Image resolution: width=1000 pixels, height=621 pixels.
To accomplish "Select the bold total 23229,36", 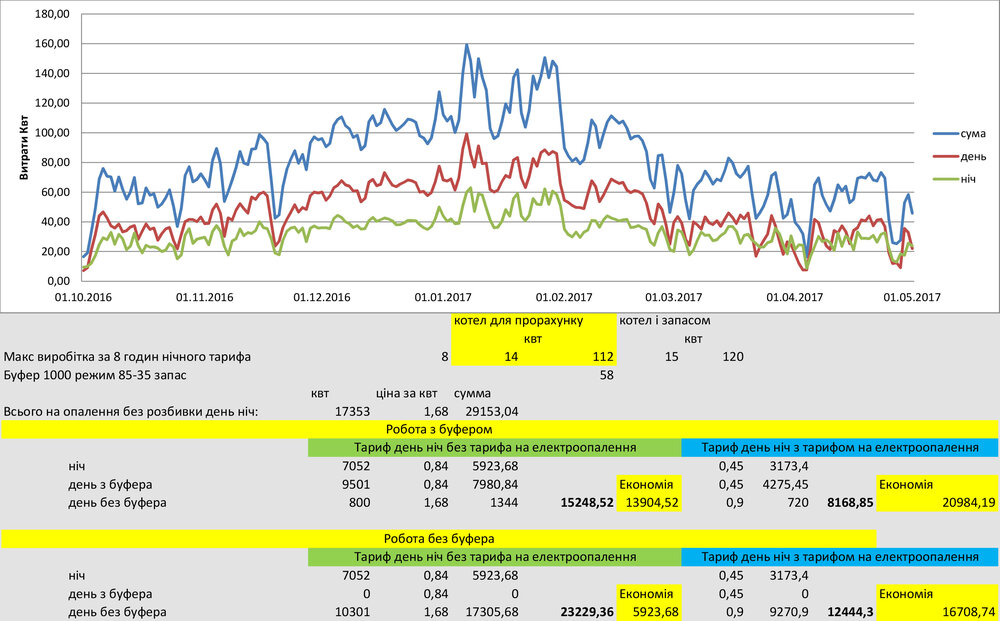I will tap(586, 611).
